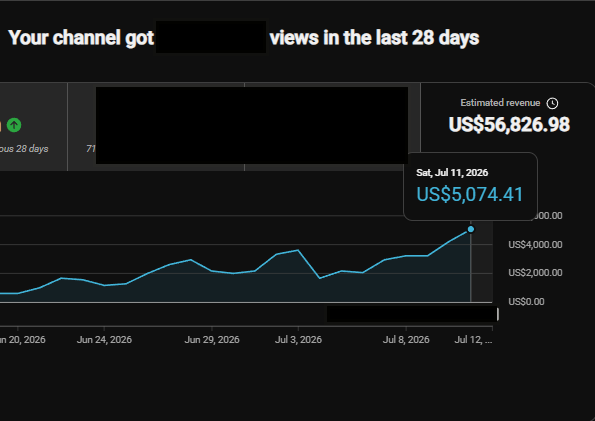Select the US$56,826.98 revenue total
The height and width of the screenshot is (421, 595).
point(509,125)
